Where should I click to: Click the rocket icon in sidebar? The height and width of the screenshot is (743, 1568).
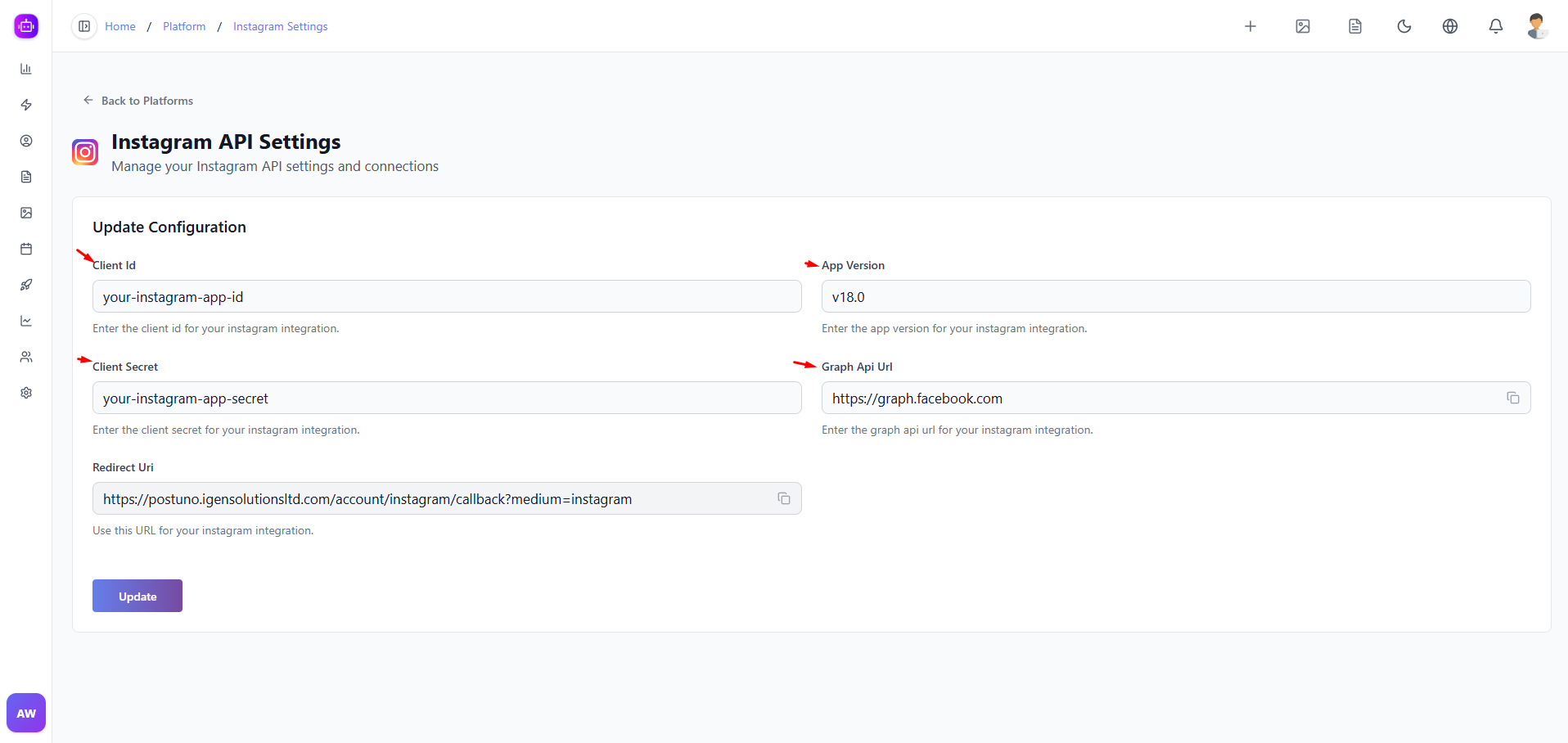coord(26,285)
